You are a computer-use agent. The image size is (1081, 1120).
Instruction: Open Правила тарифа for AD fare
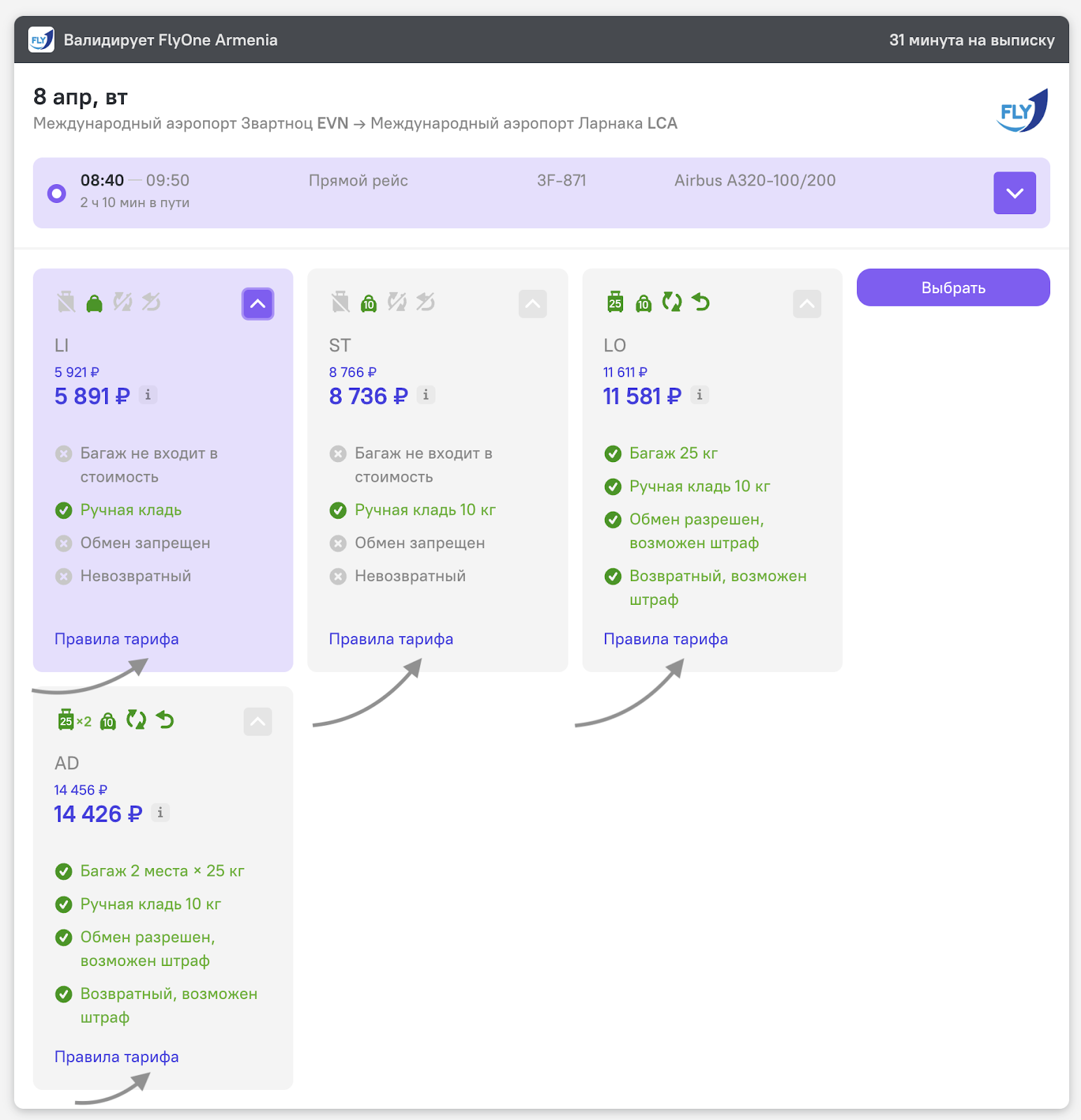[x=117, y=1057]
